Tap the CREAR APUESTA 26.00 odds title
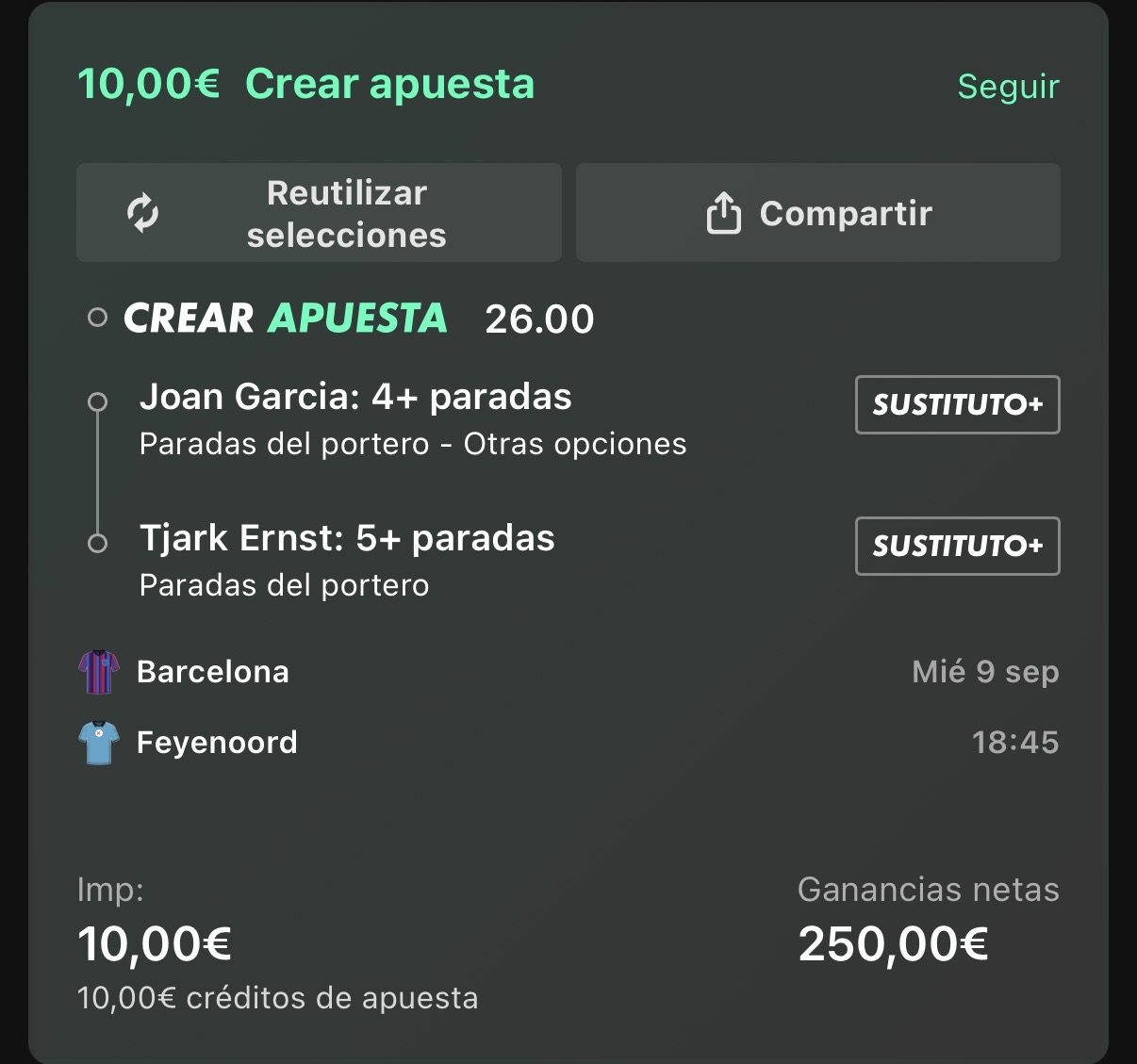This screenshot has width=1137, height=1064. coord(359,319)
